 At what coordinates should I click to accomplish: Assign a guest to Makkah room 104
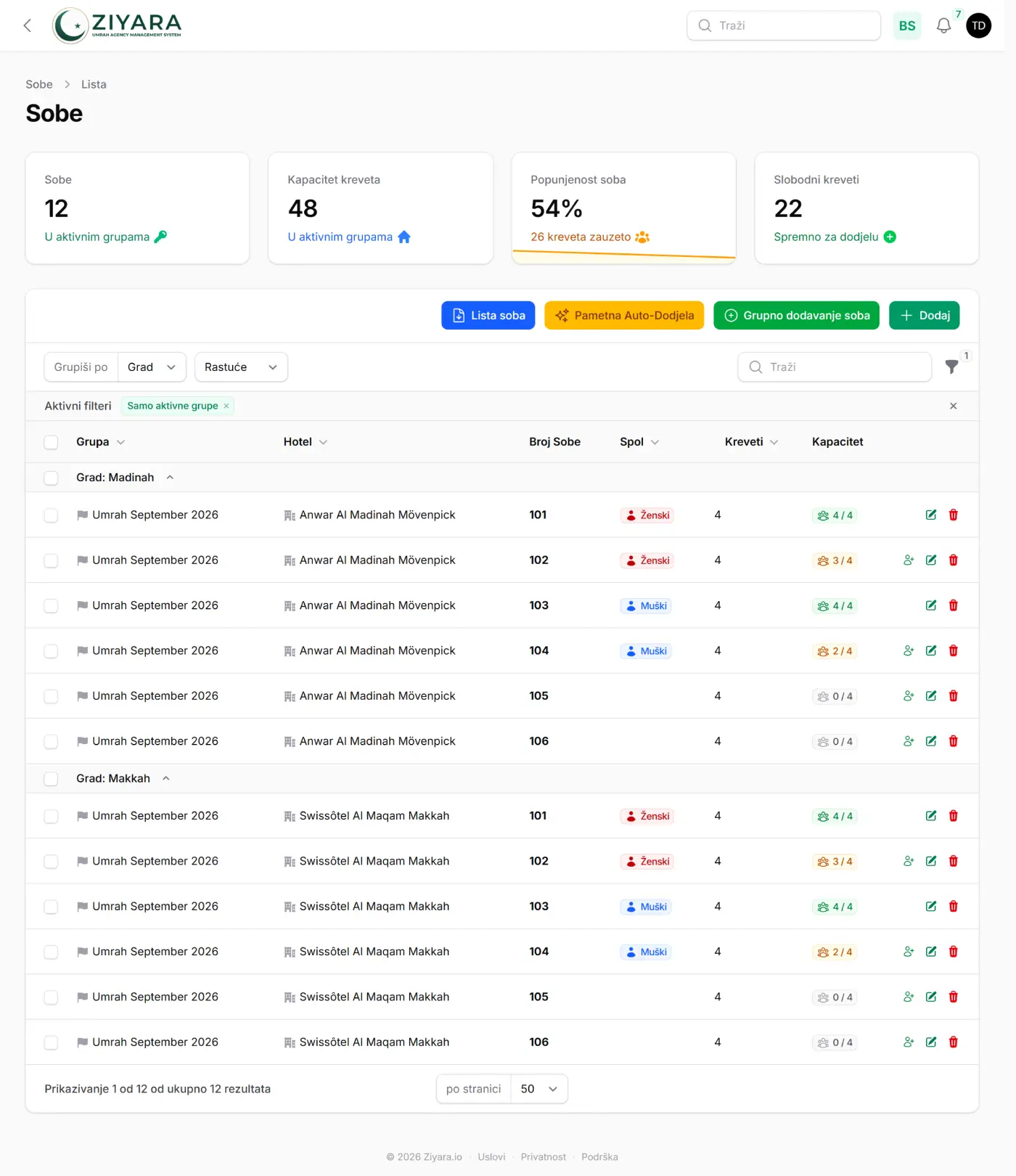[x=909, y=952]
